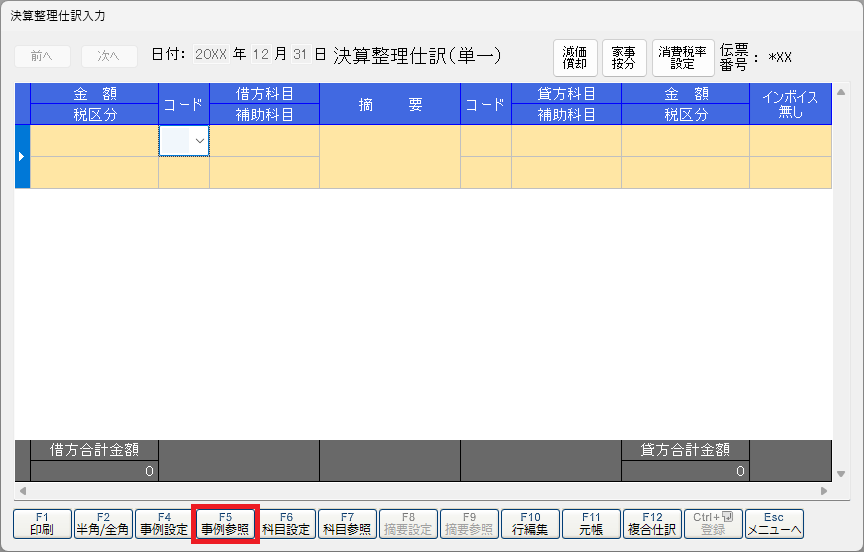This screenshot has height=552, width=864.
Task: Expand the debit コード dropdown arrow
Action: point(200,142)
